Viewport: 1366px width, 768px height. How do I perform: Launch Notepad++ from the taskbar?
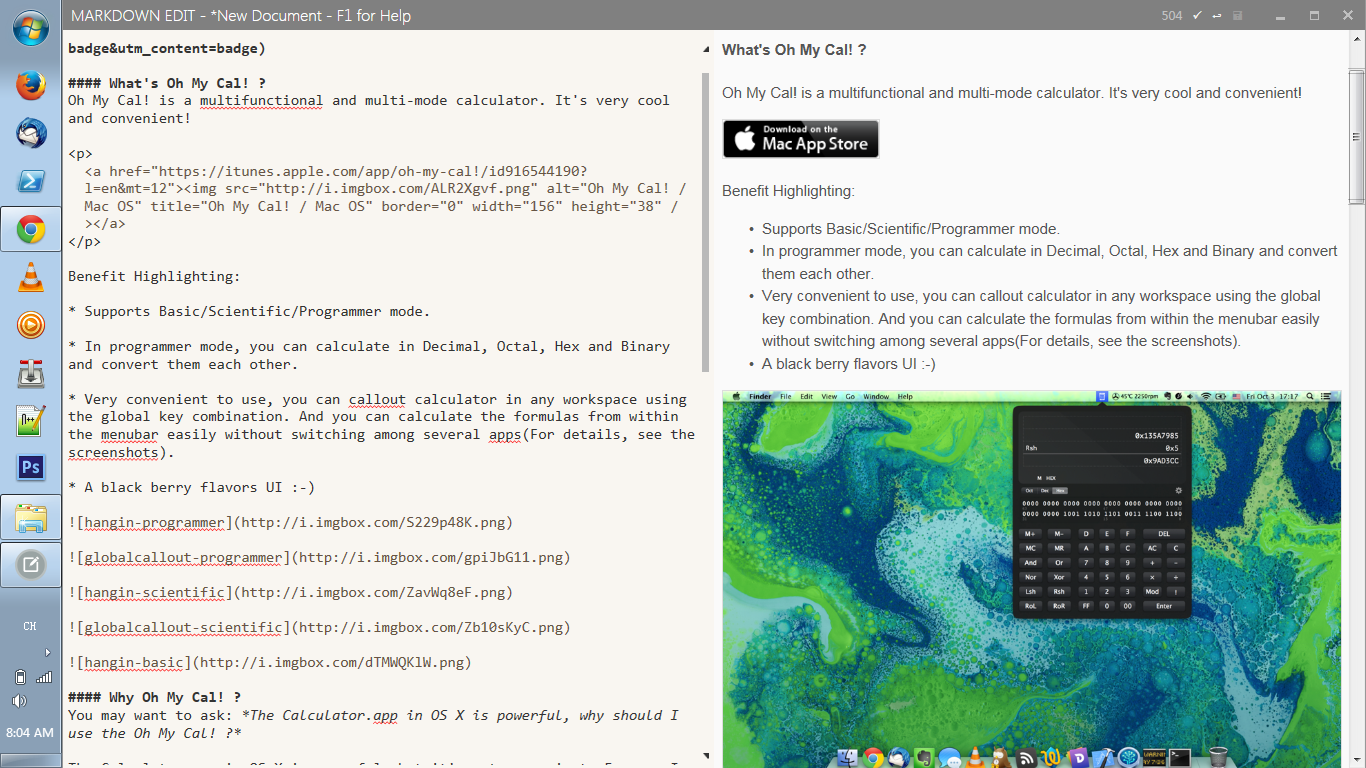30,421
